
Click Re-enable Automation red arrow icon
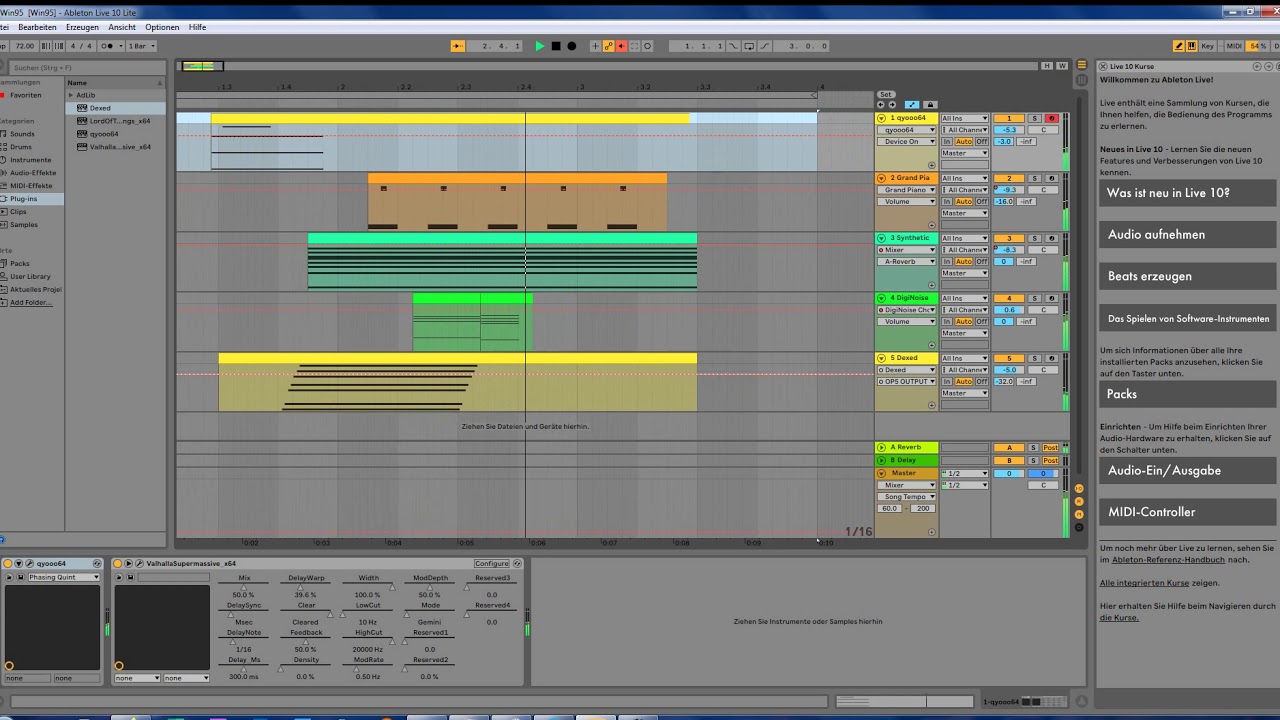(x=621, y=46)
